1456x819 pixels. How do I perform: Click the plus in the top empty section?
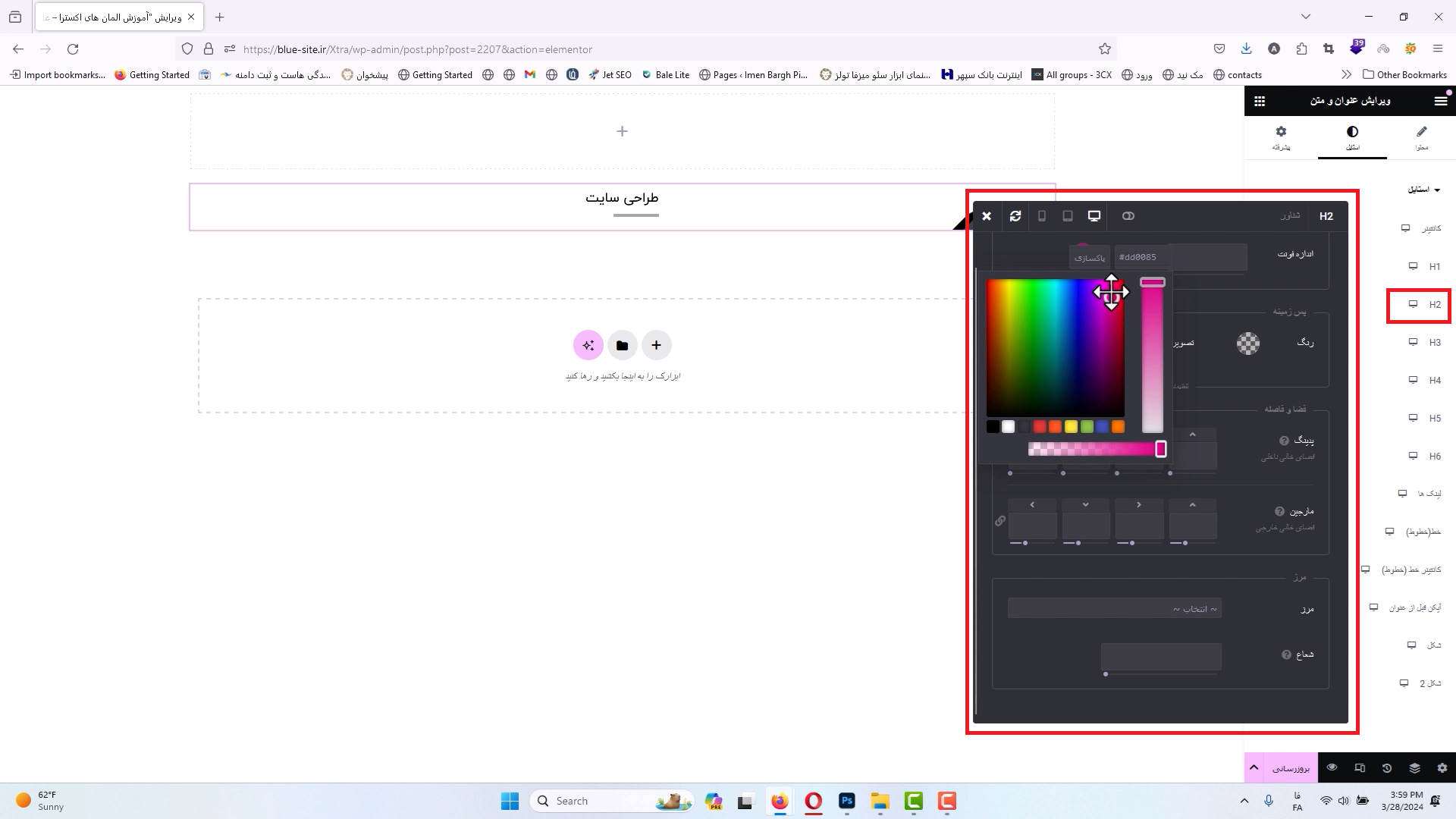622,131
